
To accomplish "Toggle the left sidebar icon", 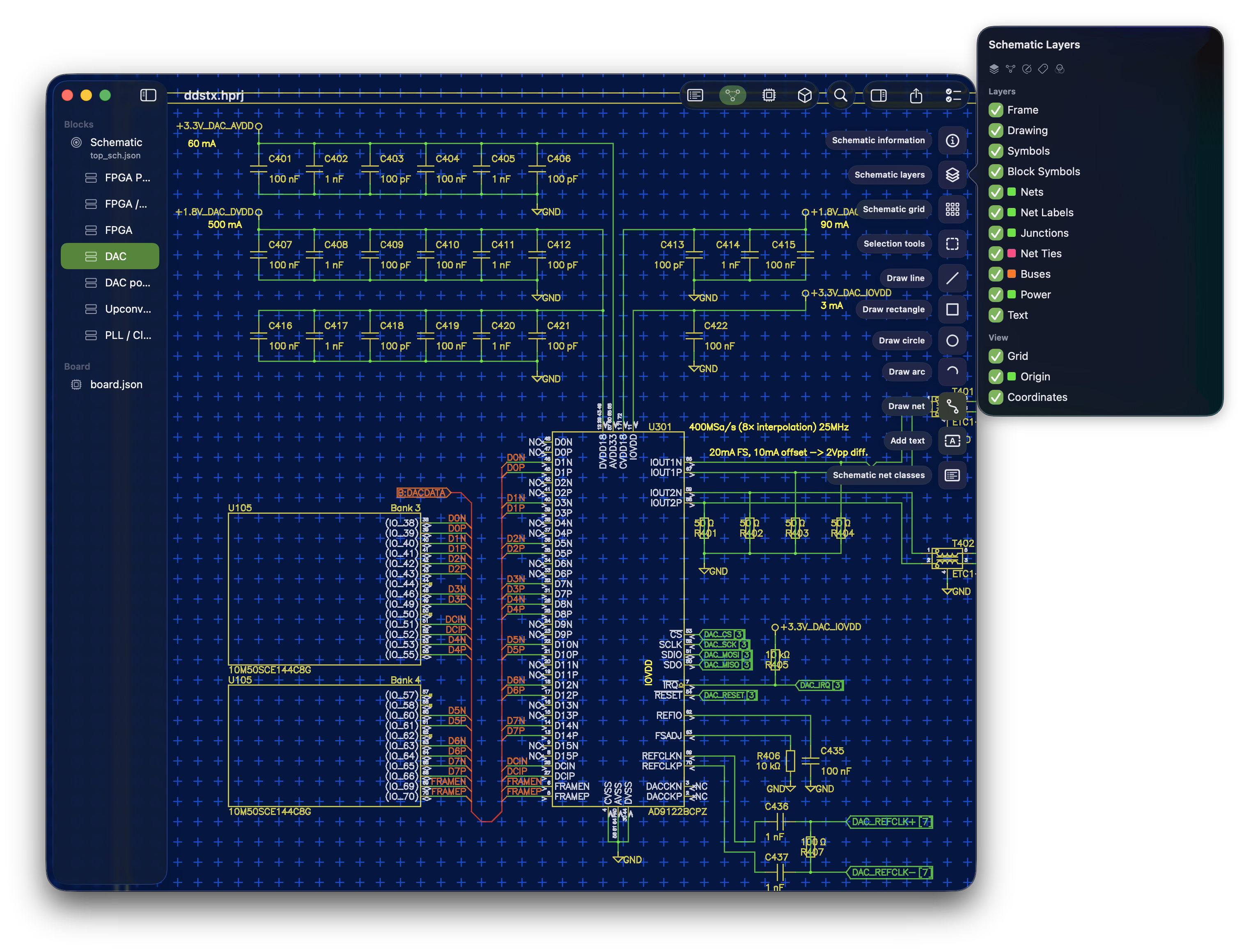I will pyautogui.click(x=148, y=95).
